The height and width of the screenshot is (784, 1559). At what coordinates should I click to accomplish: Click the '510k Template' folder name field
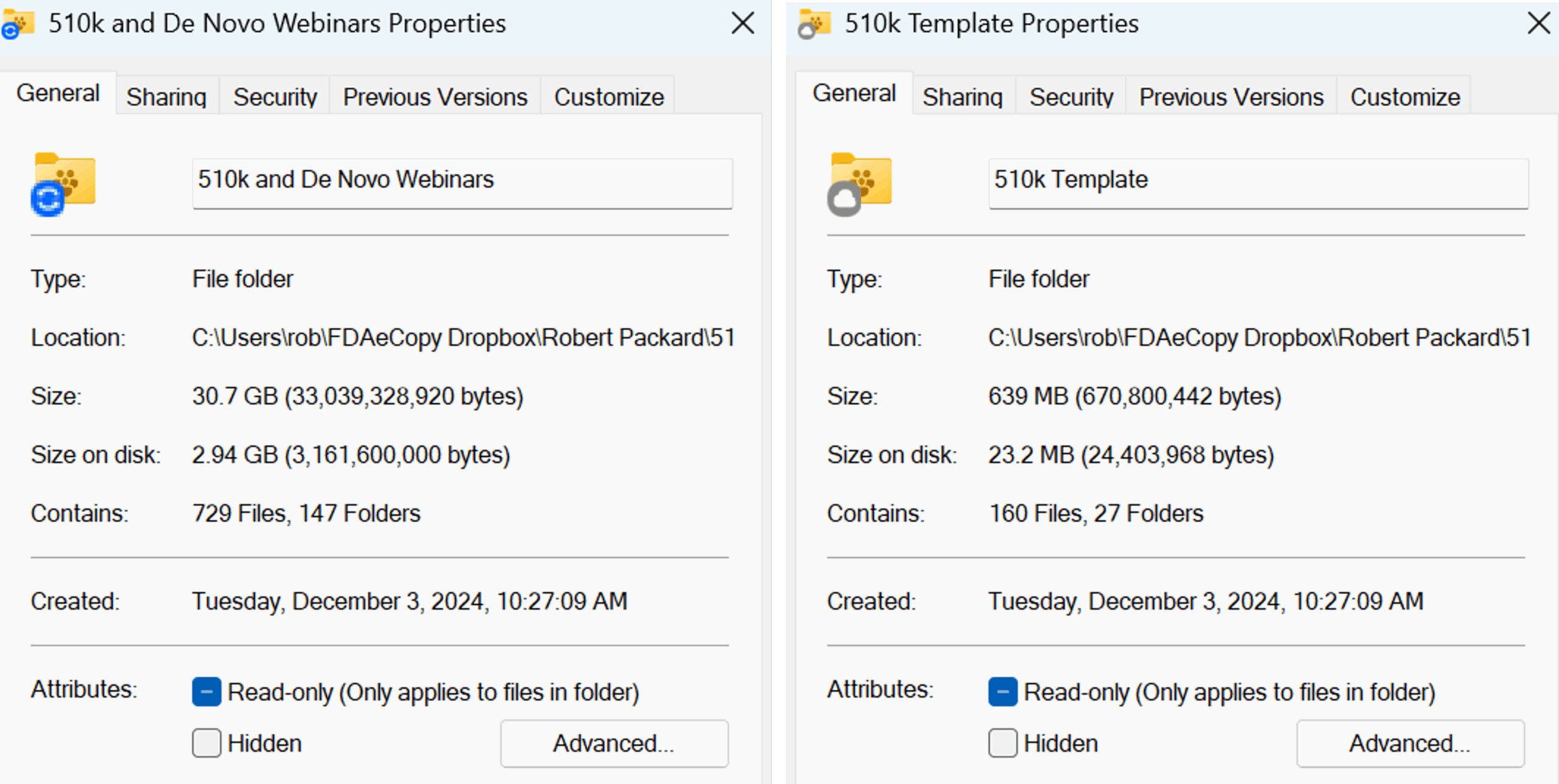point(1258,182)
